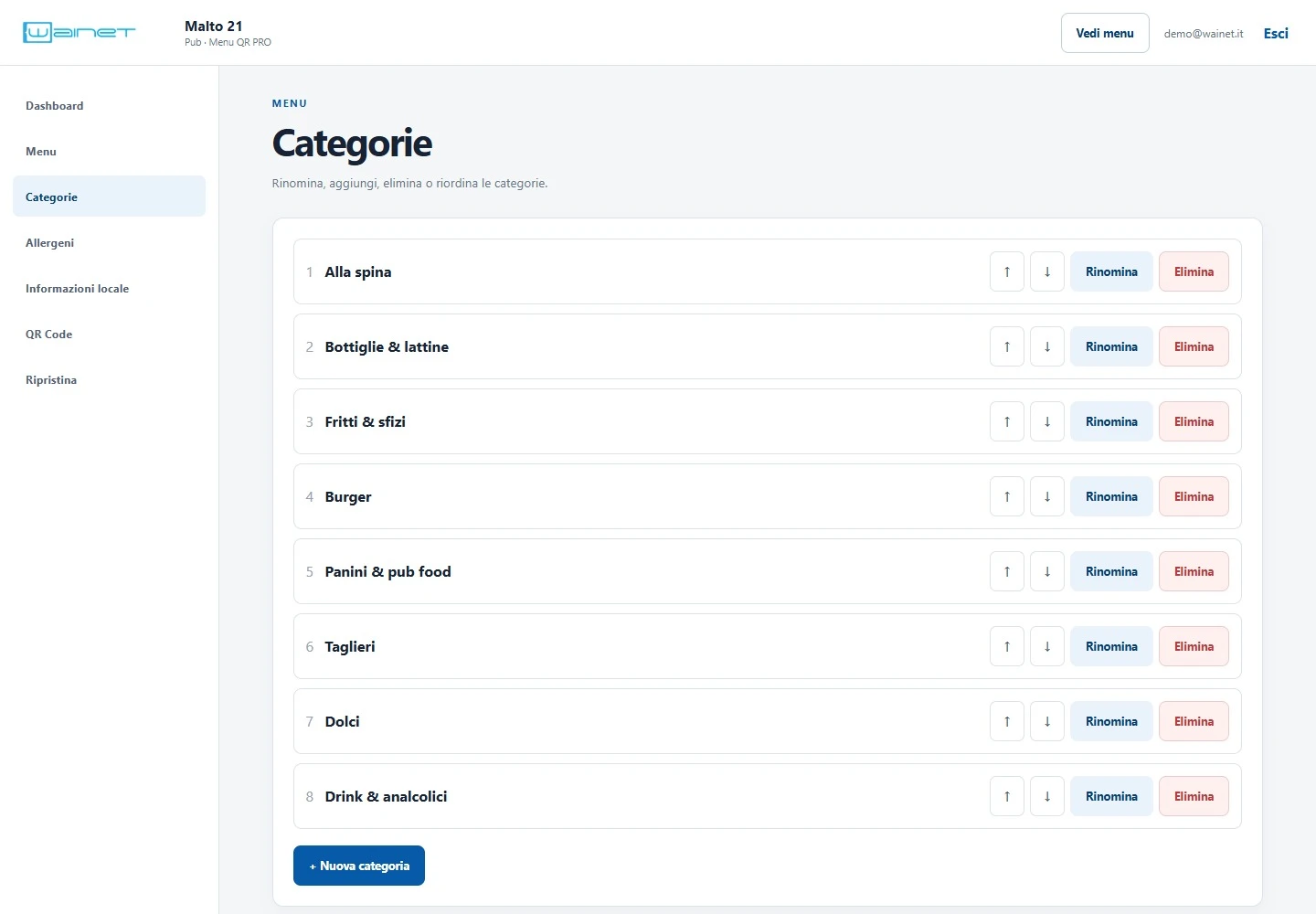This screenshot has width=1316, height=914.
Task: Add a new category with Nuova categoria
Action: point(359,866)
